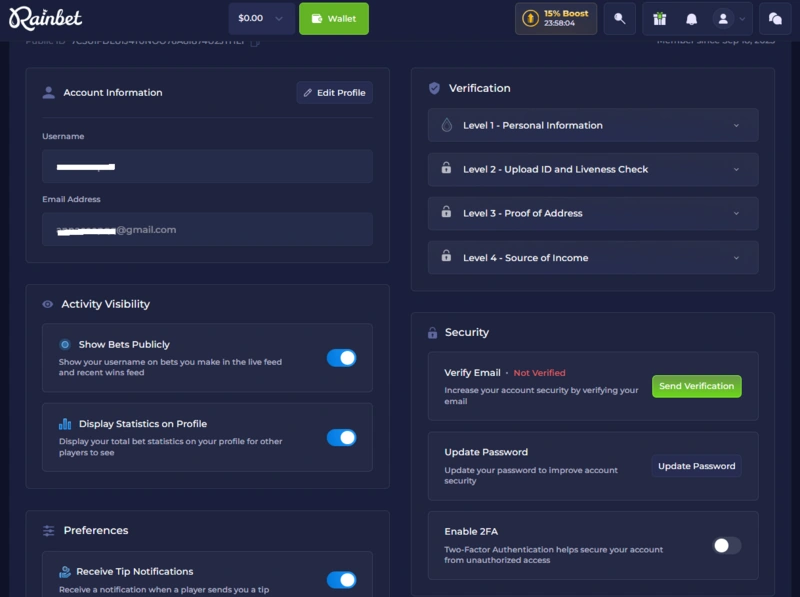Click the profile avatar icon
Image resolution: width=800 pixels, height=597 pixels.
point(723,18)
